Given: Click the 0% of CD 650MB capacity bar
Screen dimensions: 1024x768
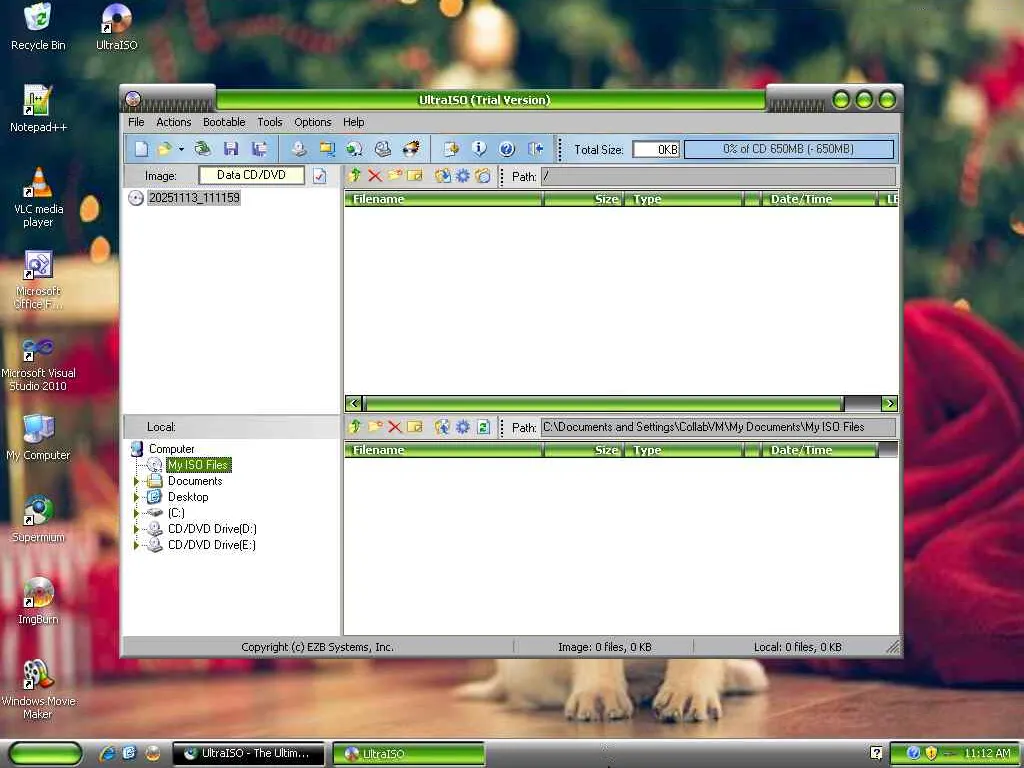Looking at the screenshot, I should pos(788,149).
